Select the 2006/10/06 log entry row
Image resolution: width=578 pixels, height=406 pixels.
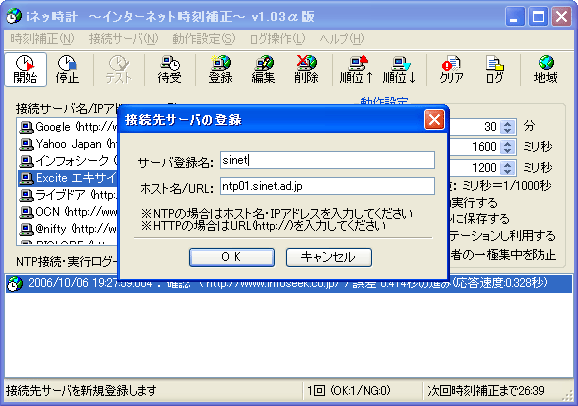coord(289,284)
